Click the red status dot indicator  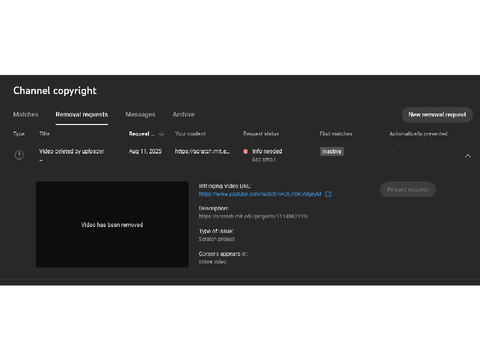tap(246, 151)
